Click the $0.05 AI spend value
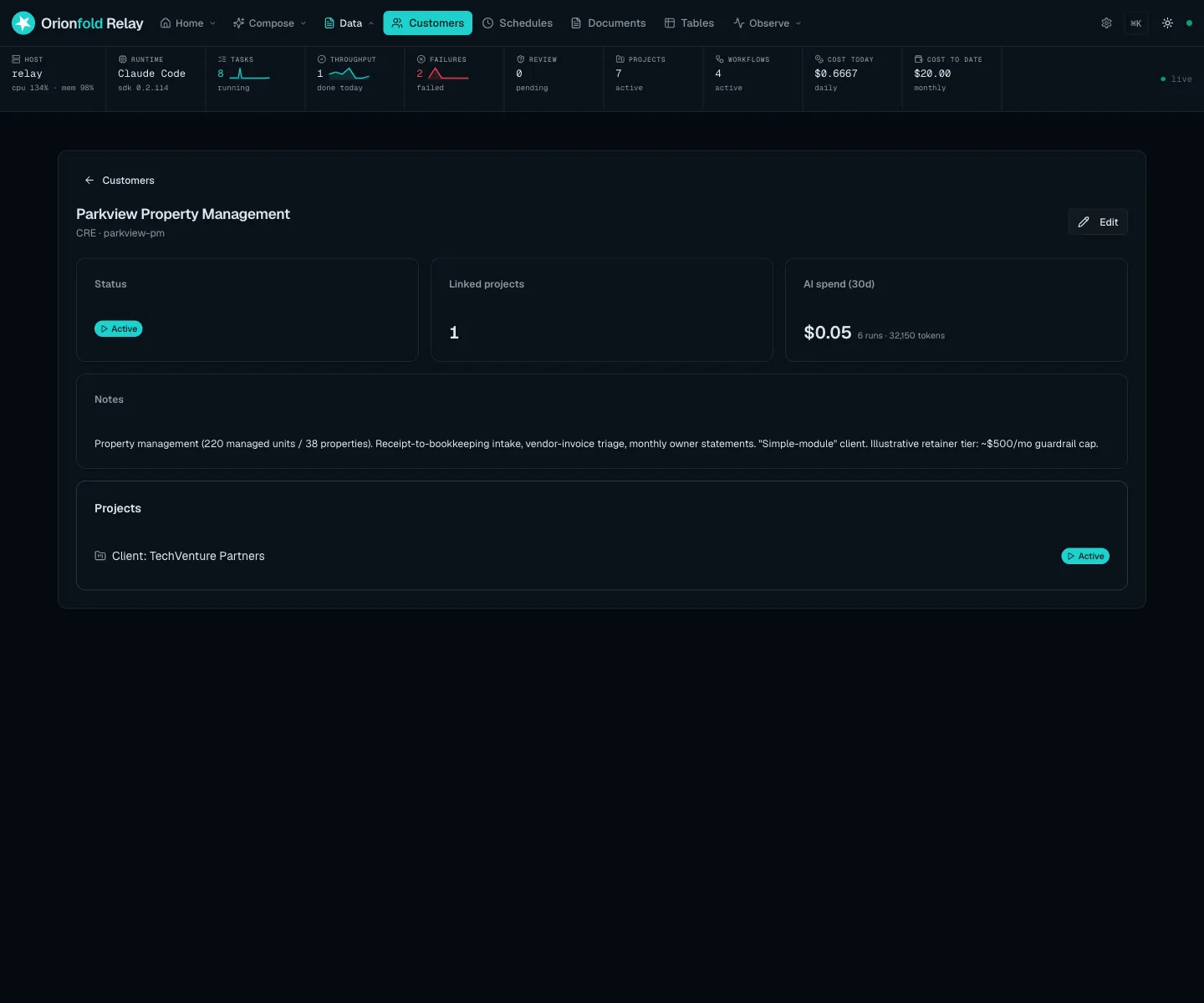 coord(828,333)
